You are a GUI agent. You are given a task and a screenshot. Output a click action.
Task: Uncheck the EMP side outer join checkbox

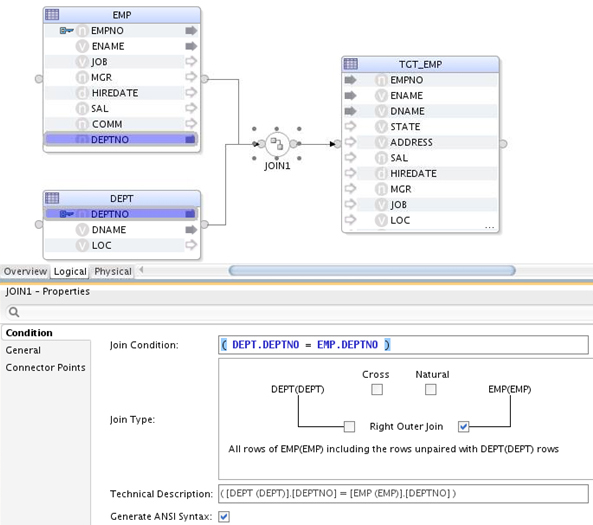coord(464,427)
